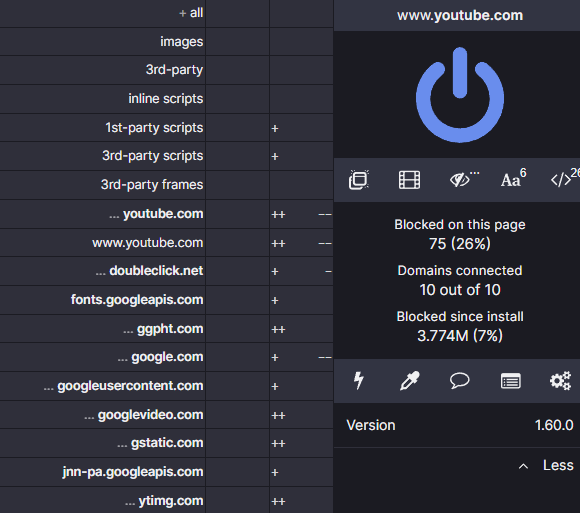
Task: Click the 'Domains connected' label
Action: pos(460,270)
